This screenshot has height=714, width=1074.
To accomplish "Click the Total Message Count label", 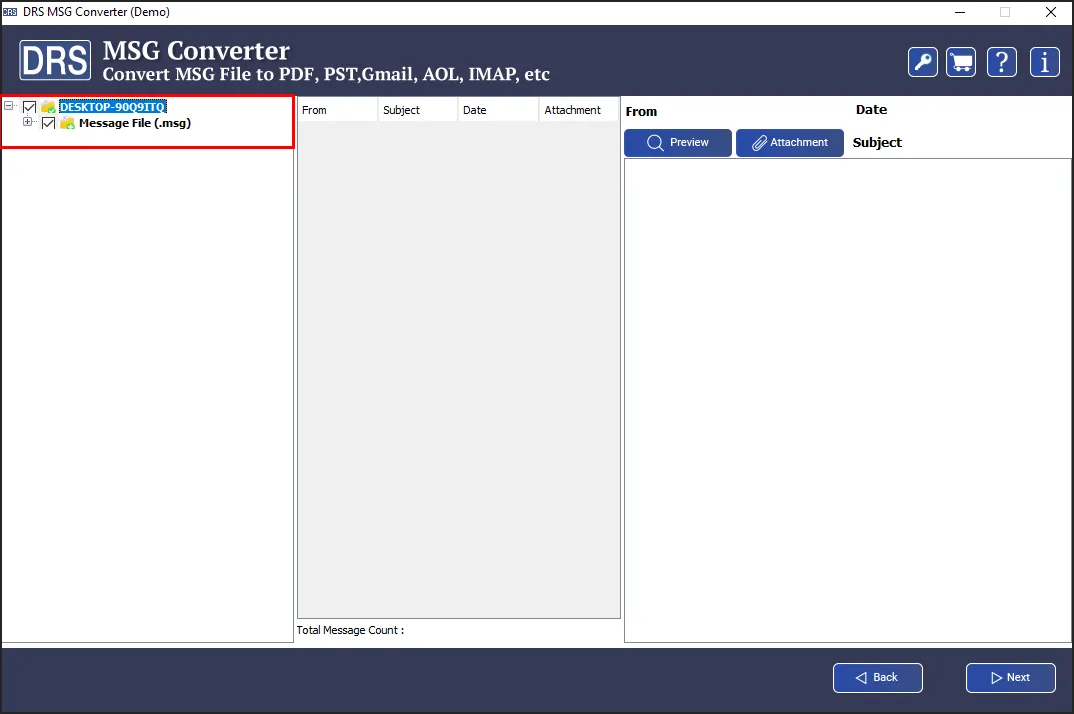I will pos(350,630).
